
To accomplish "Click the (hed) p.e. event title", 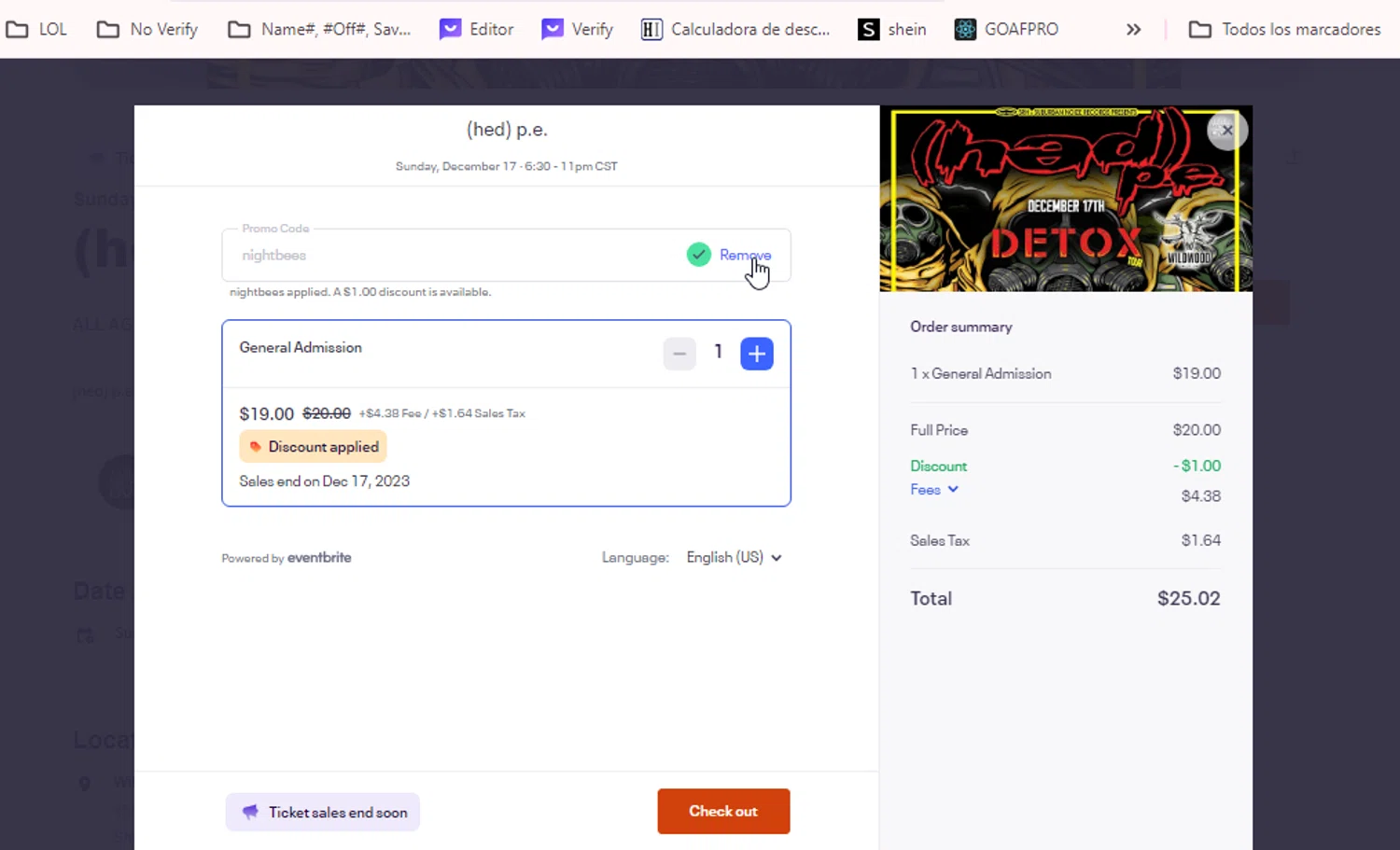I will point(507,130).
